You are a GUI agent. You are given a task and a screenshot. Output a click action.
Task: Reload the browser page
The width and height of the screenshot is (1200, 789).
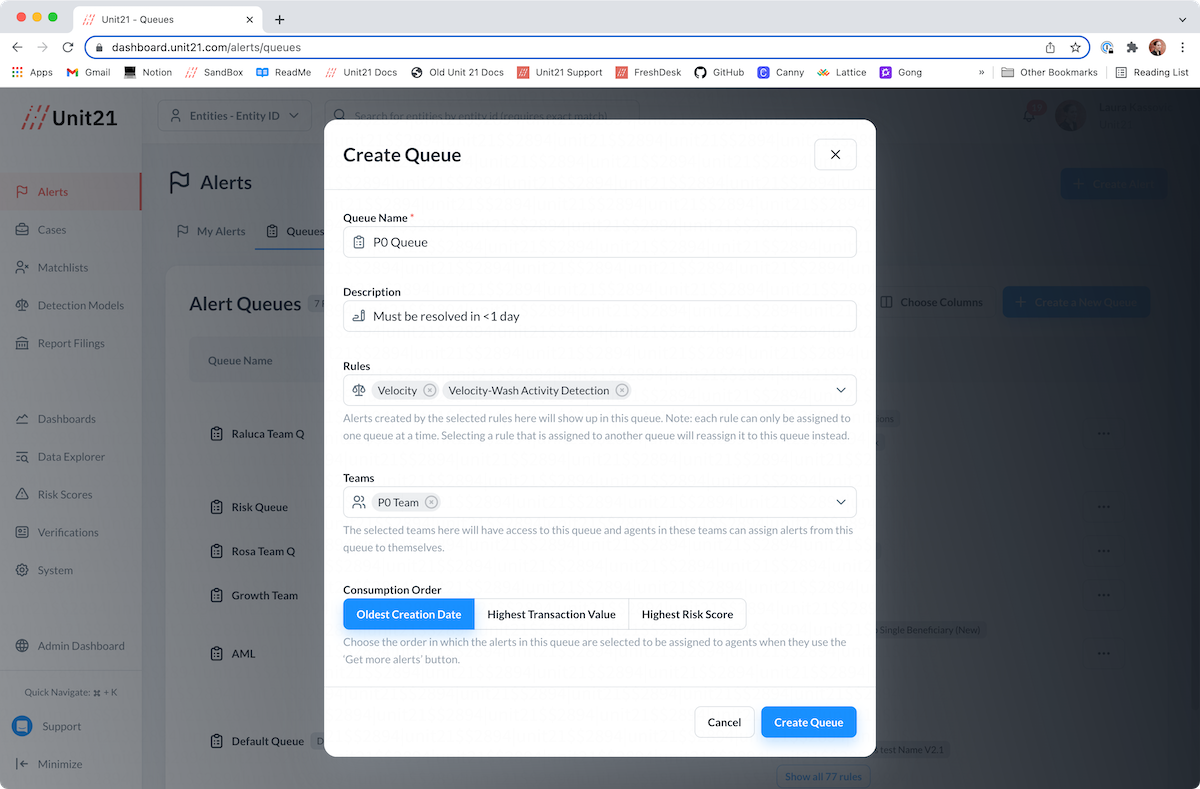pyautogui.click(x=68, y=47)
